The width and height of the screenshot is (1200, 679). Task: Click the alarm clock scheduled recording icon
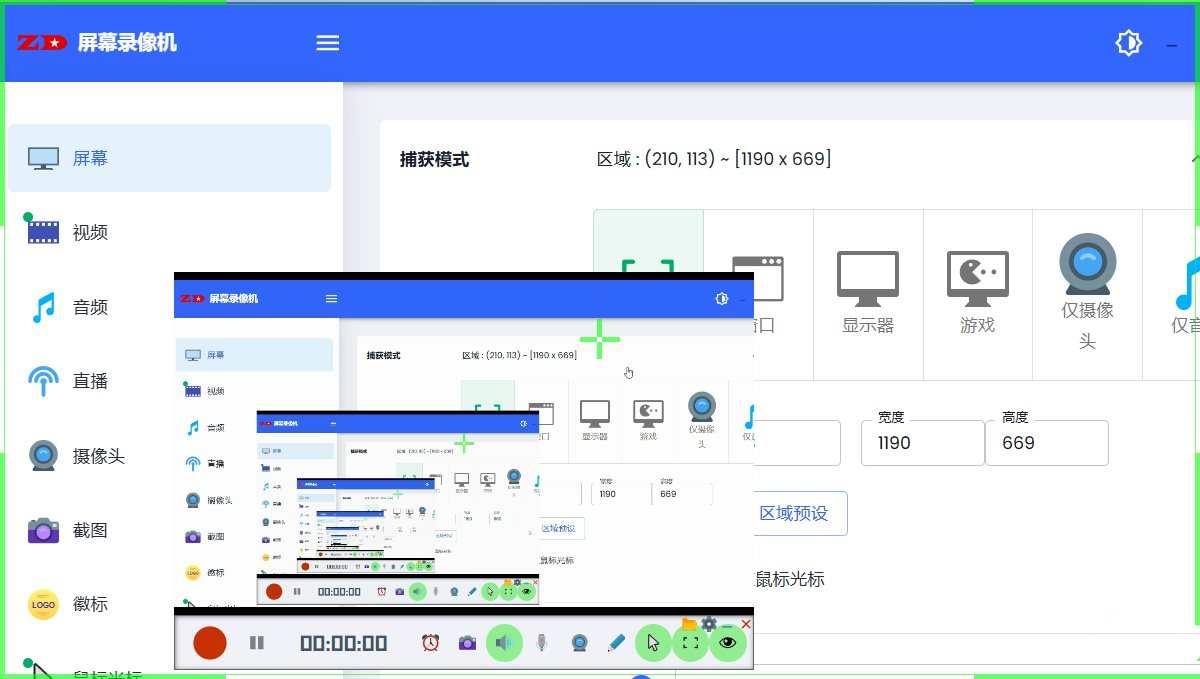(x=429, y=643)
